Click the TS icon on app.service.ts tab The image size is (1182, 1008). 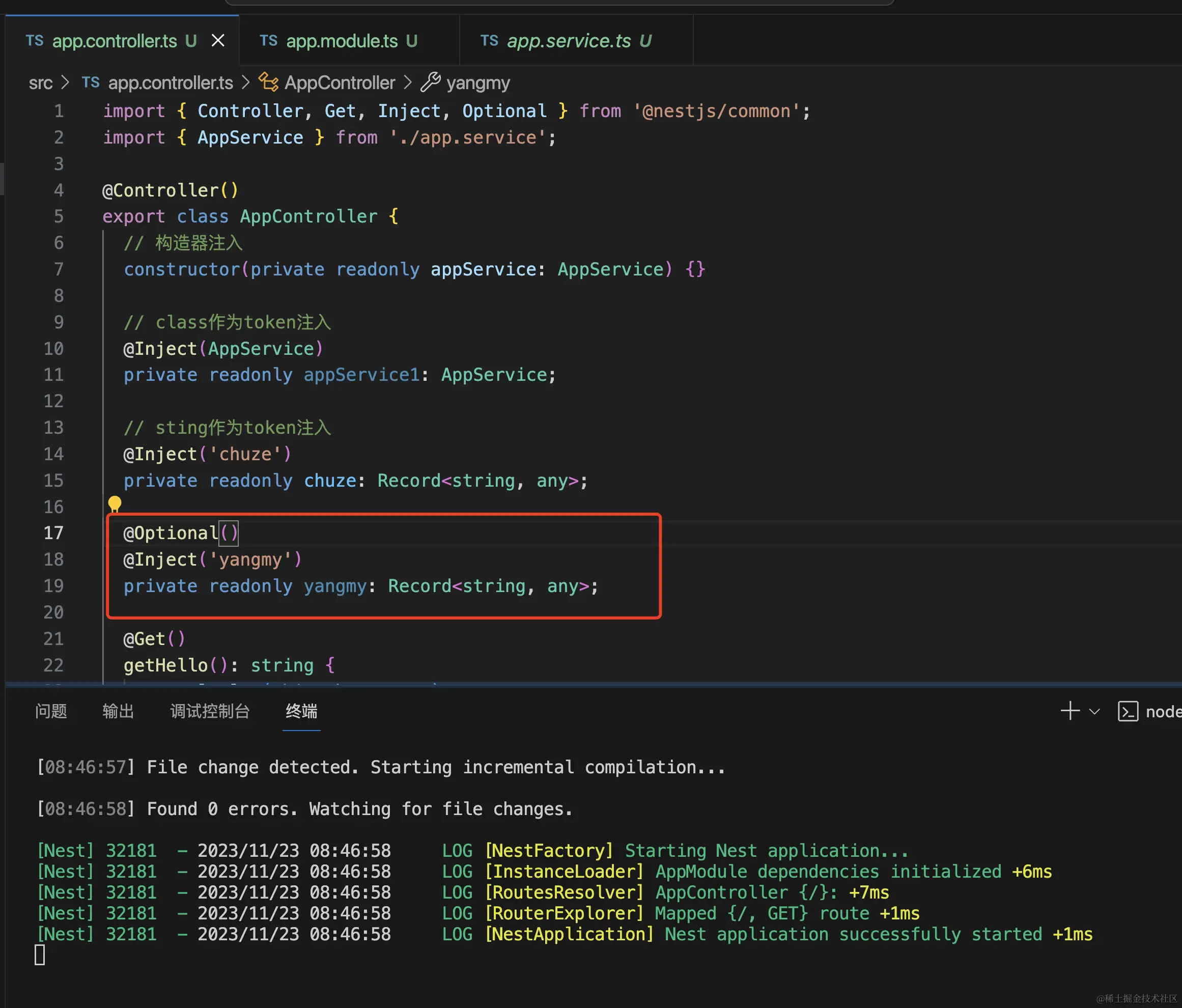click(489, 41)
